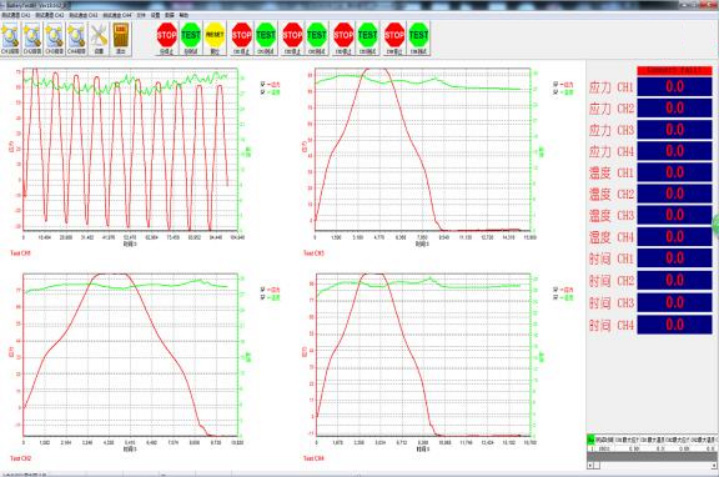
Task: Open the 文件 menu
Action: pos(140,16)
